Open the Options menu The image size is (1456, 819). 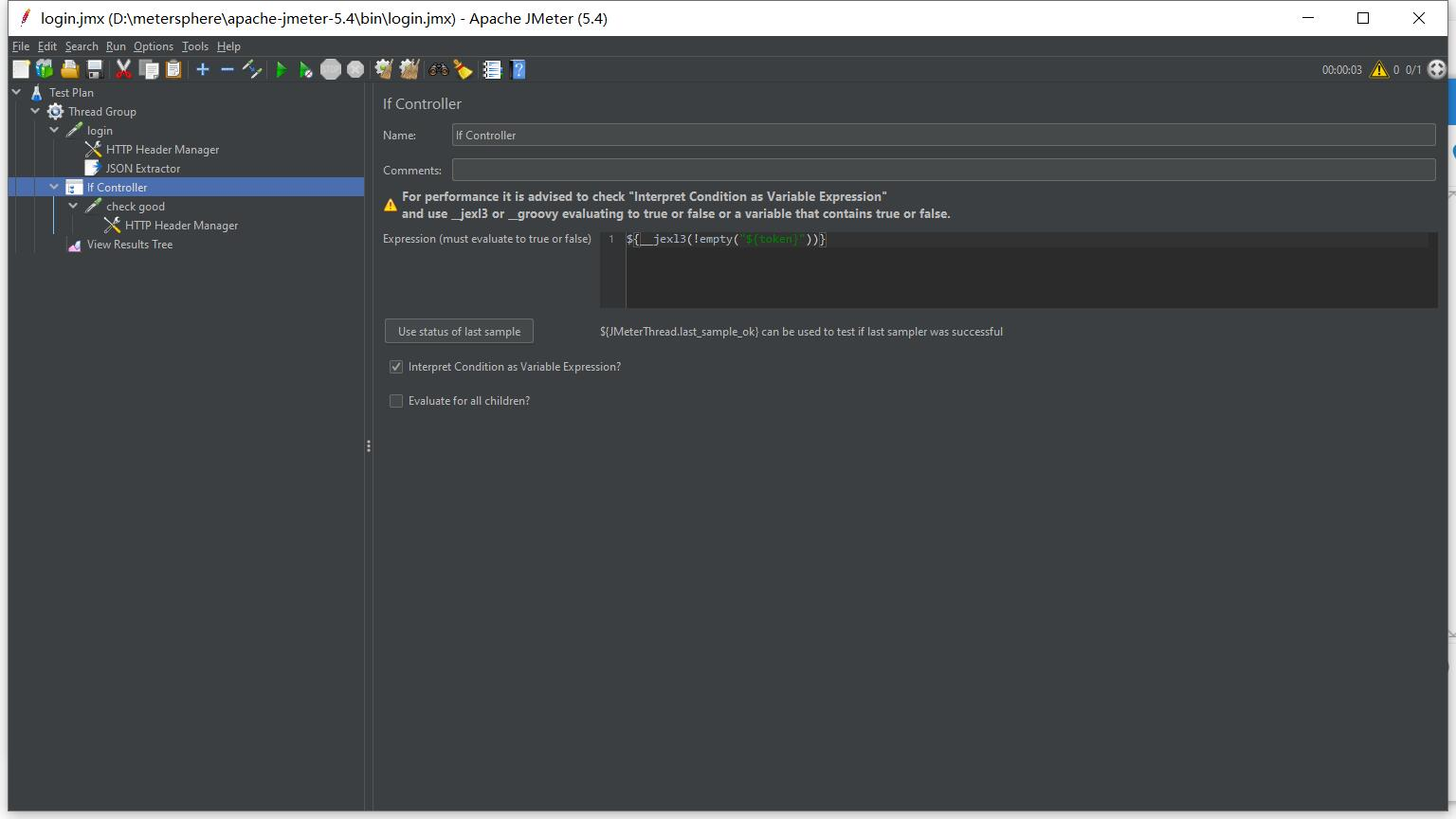154,45
